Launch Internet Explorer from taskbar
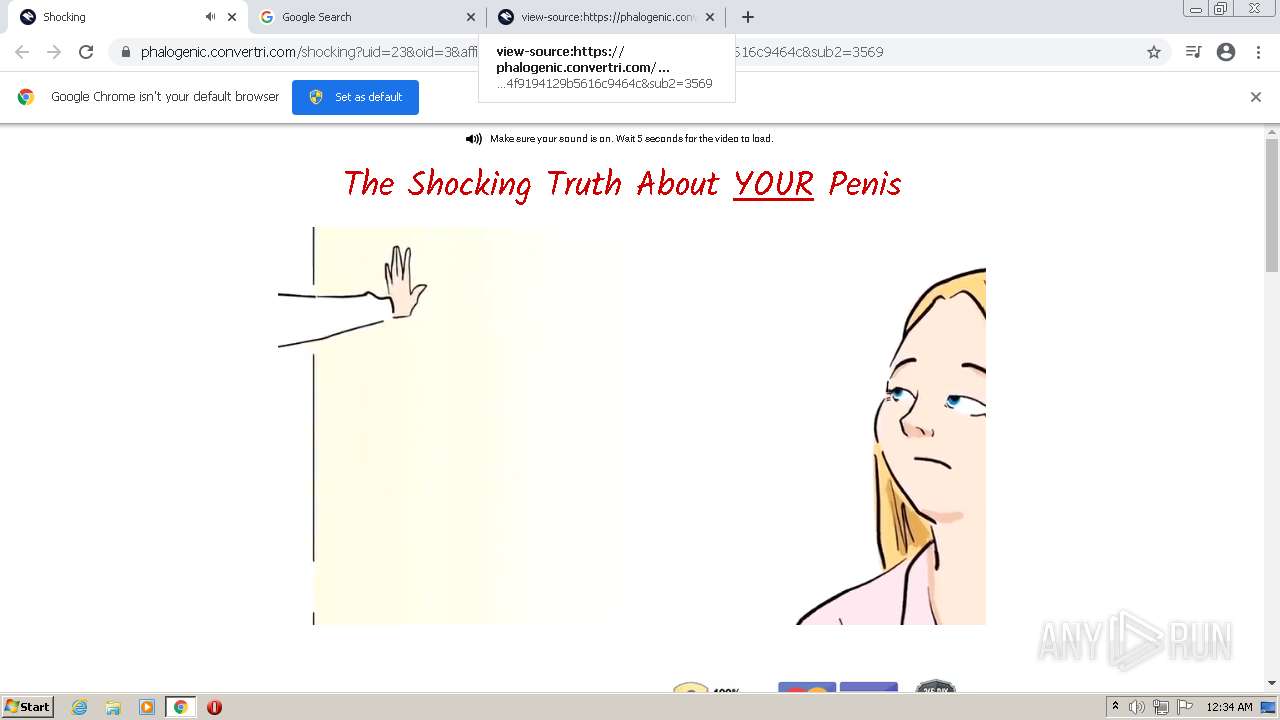The width and height of the screenshot is (1280, 720). point(79,707)
